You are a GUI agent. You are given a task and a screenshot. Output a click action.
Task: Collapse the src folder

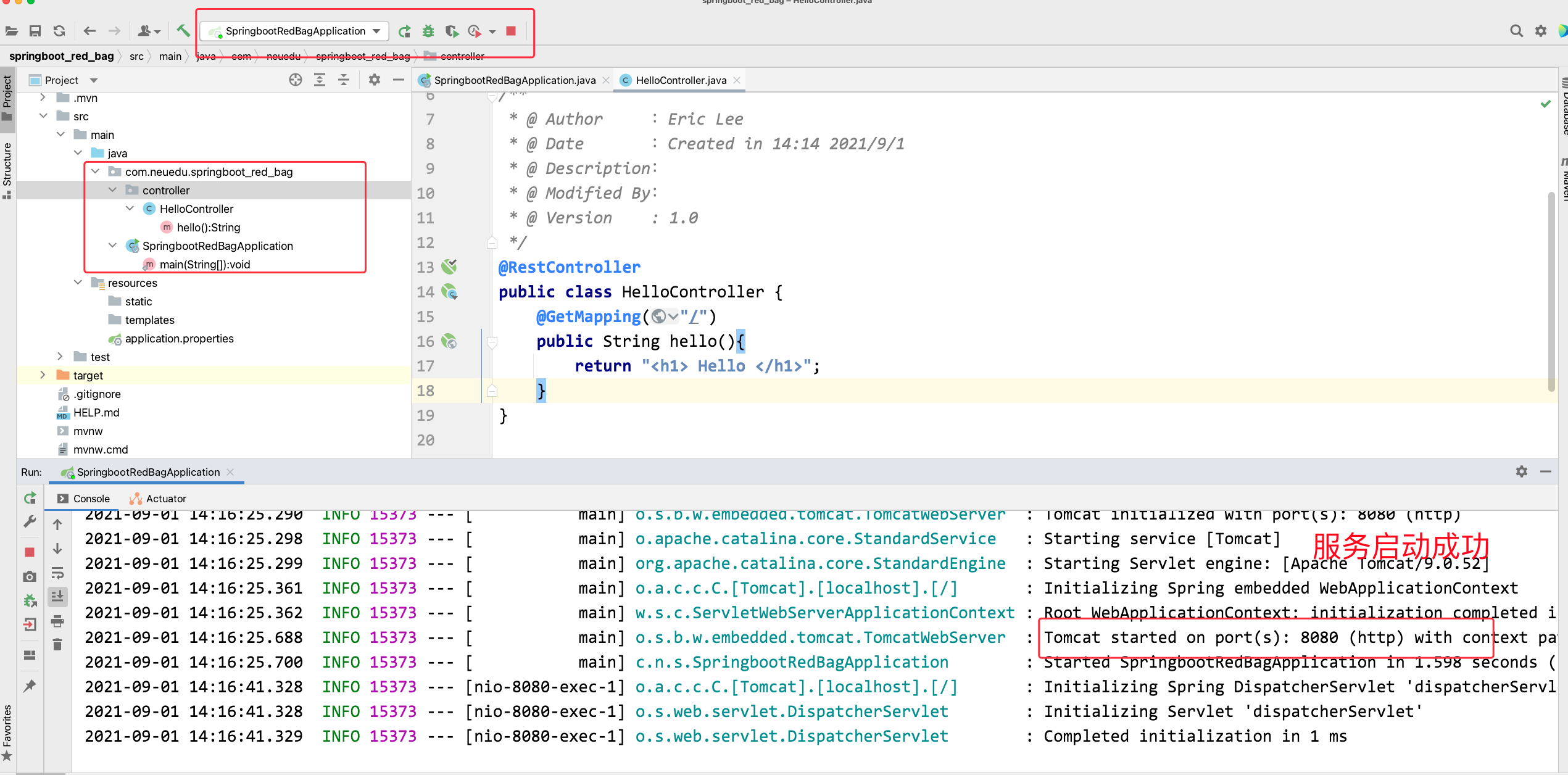coord(43,116)
